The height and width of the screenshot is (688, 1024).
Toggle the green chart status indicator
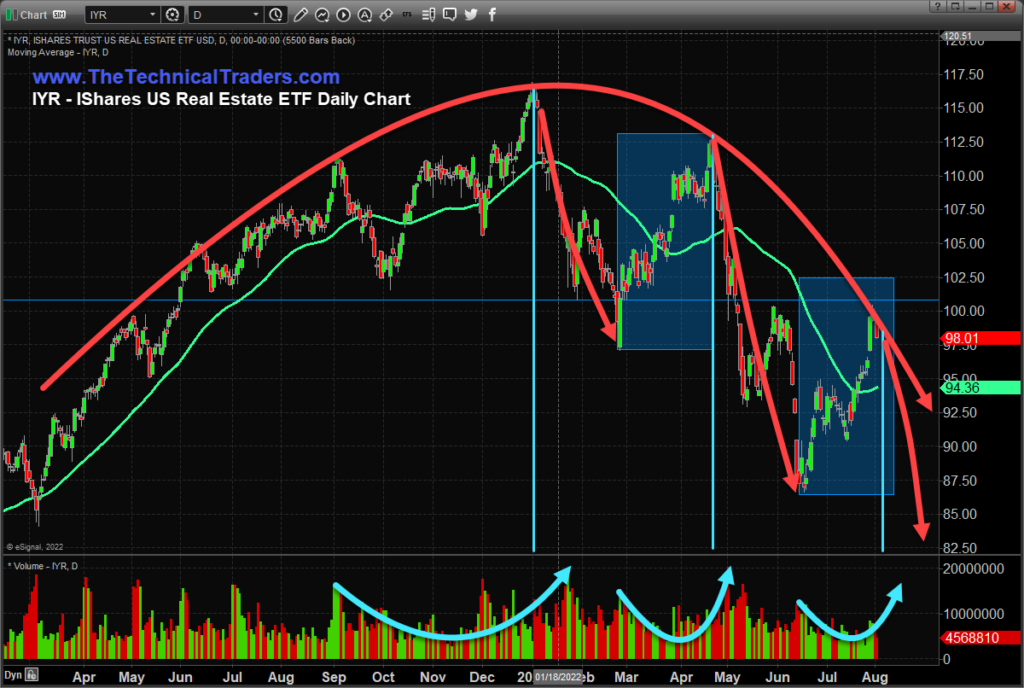[x=11, y=14]
